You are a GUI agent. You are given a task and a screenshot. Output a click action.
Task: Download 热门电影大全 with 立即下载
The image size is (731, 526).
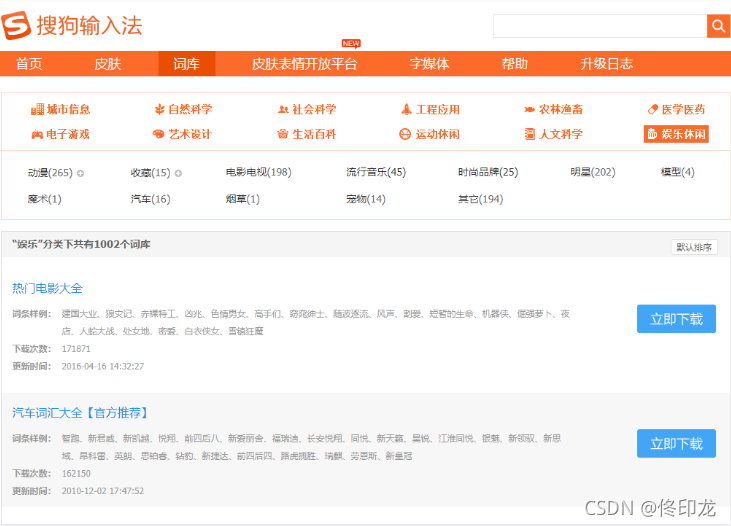click(676, 319)
